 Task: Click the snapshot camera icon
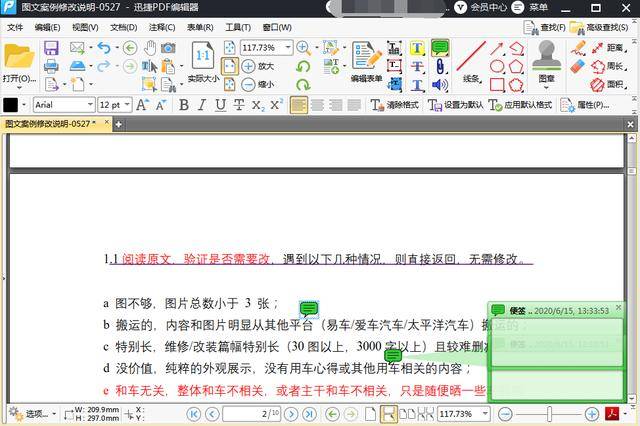(169, 47)
